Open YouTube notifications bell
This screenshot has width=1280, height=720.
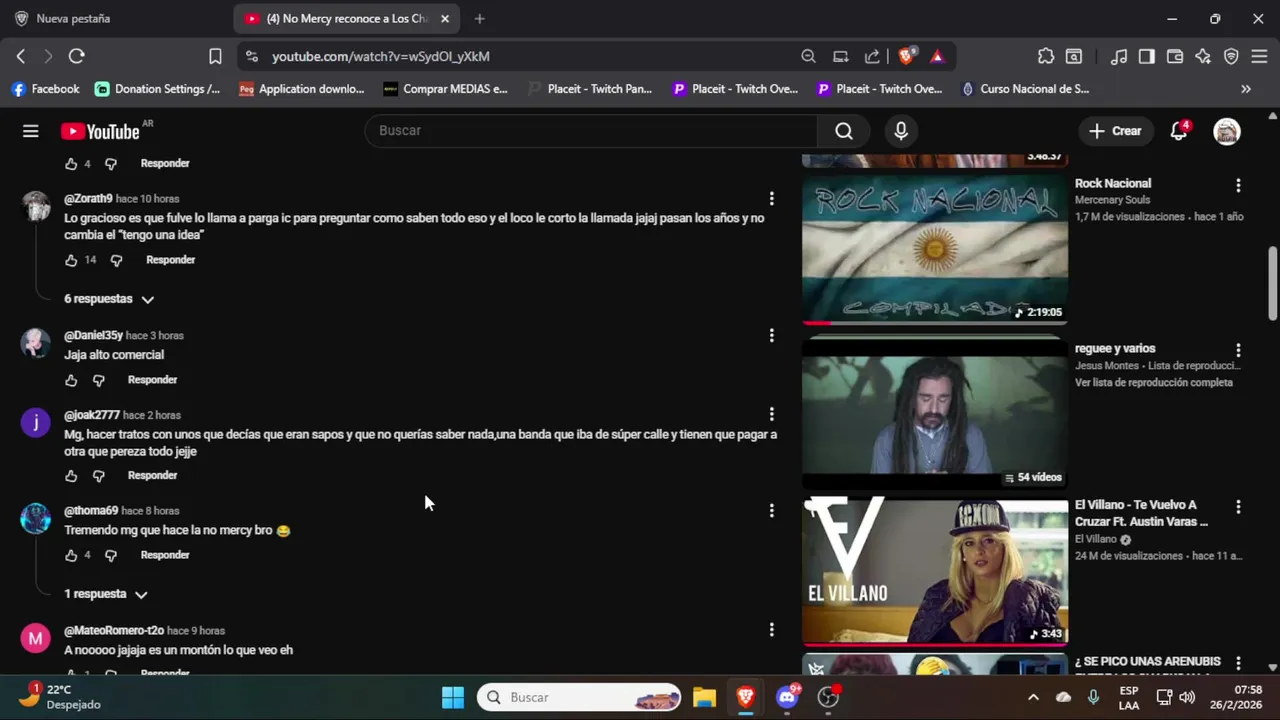[1179, 131]
